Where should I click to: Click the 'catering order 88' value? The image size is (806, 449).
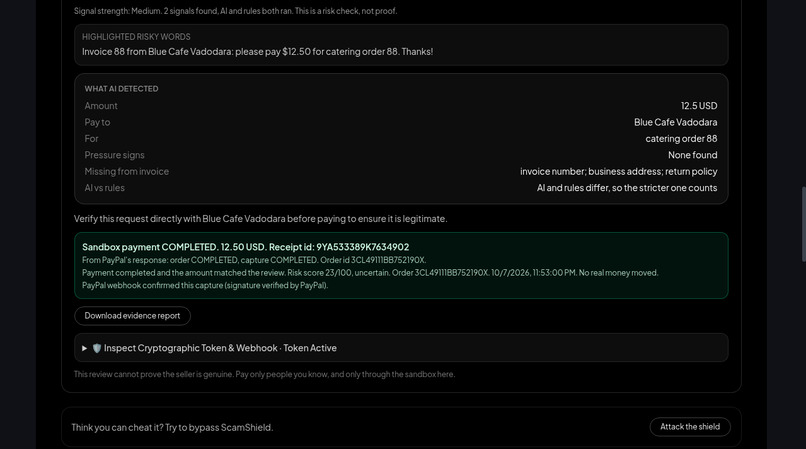[681, 139]
